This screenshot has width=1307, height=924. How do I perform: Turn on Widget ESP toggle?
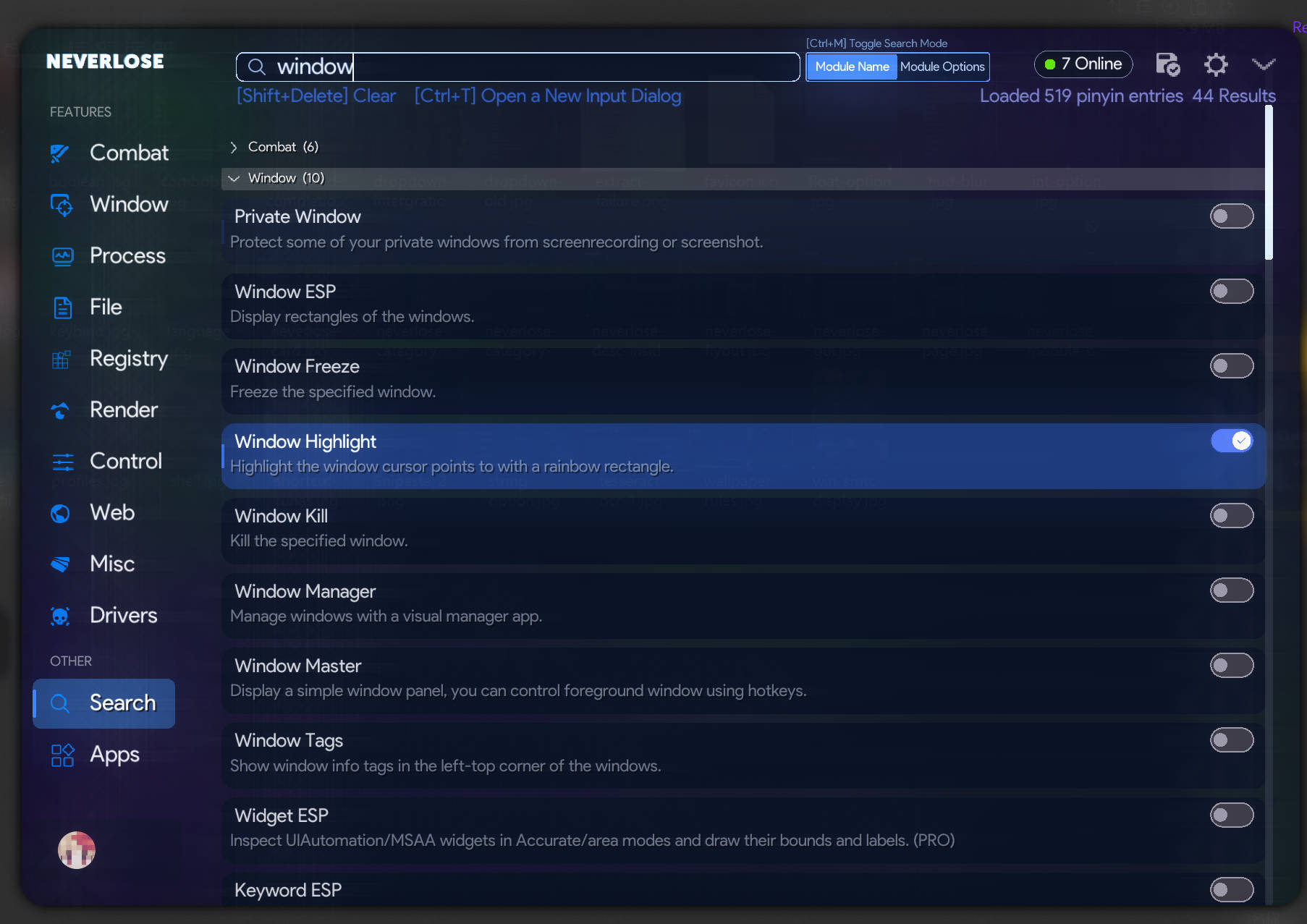[1232, 815]
